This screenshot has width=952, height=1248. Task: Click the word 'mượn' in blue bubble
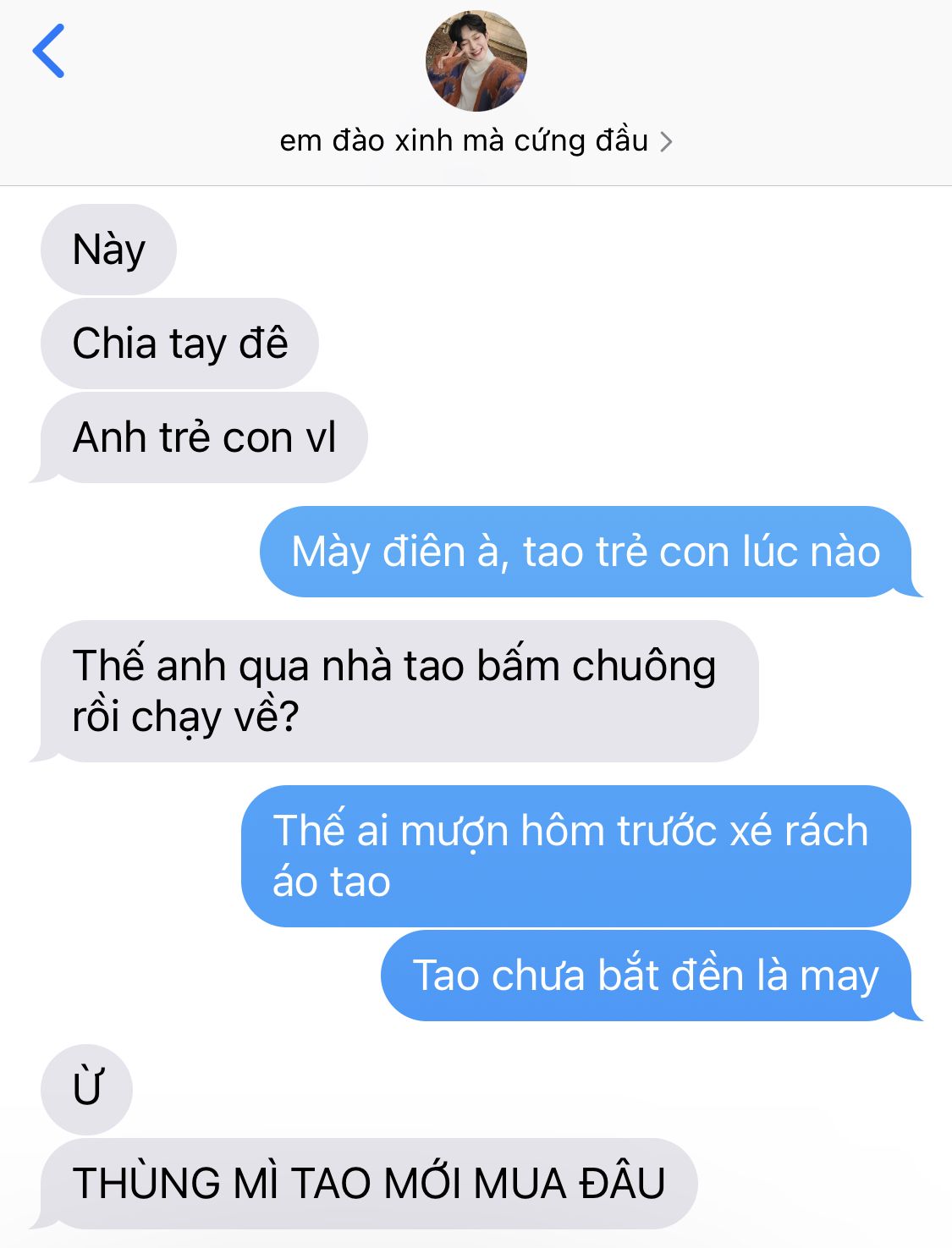click(454, 833)
